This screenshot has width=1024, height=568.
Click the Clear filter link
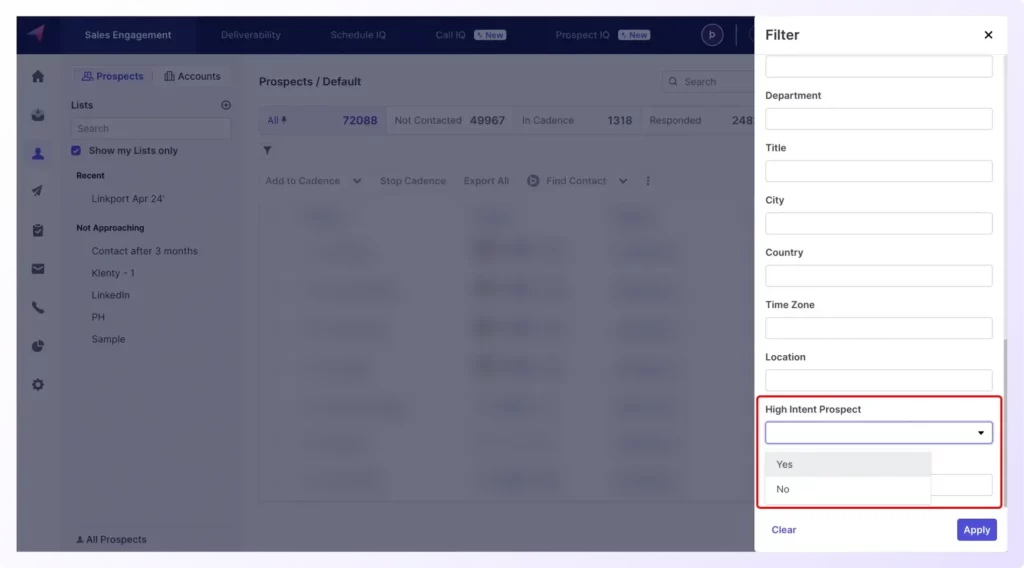[x=784, y=529]
